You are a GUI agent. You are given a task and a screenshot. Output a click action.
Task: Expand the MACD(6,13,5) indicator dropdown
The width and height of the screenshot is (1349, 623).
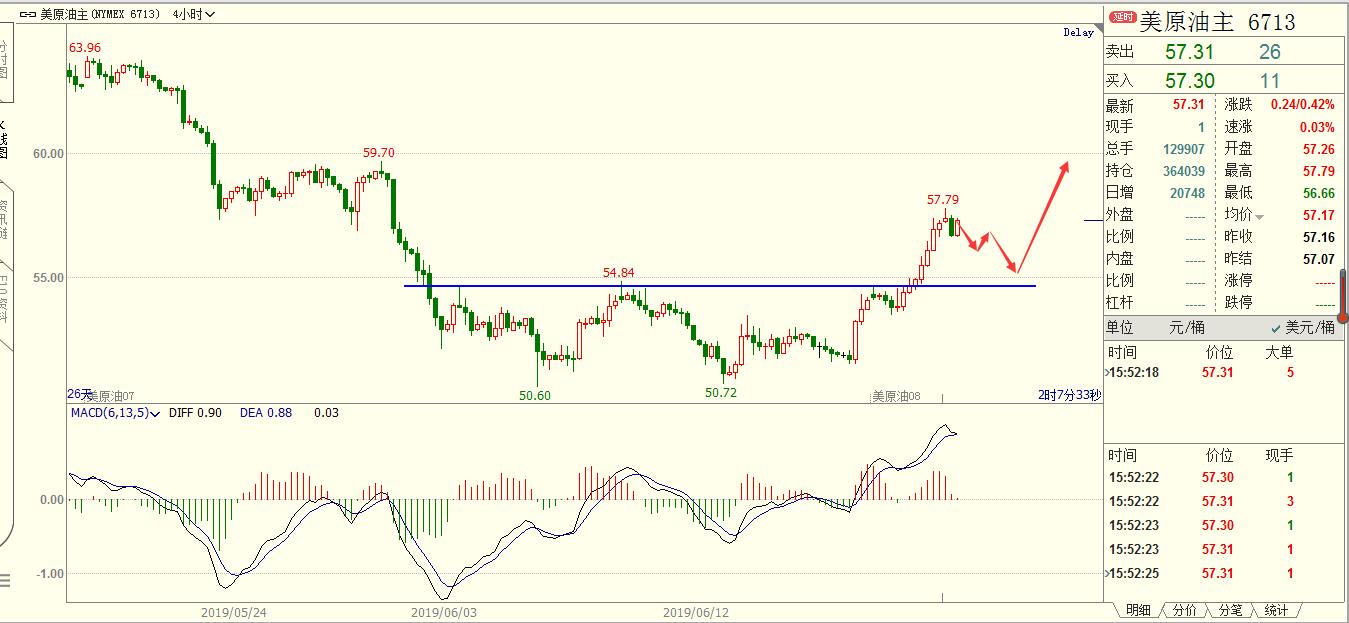point(154,413)
